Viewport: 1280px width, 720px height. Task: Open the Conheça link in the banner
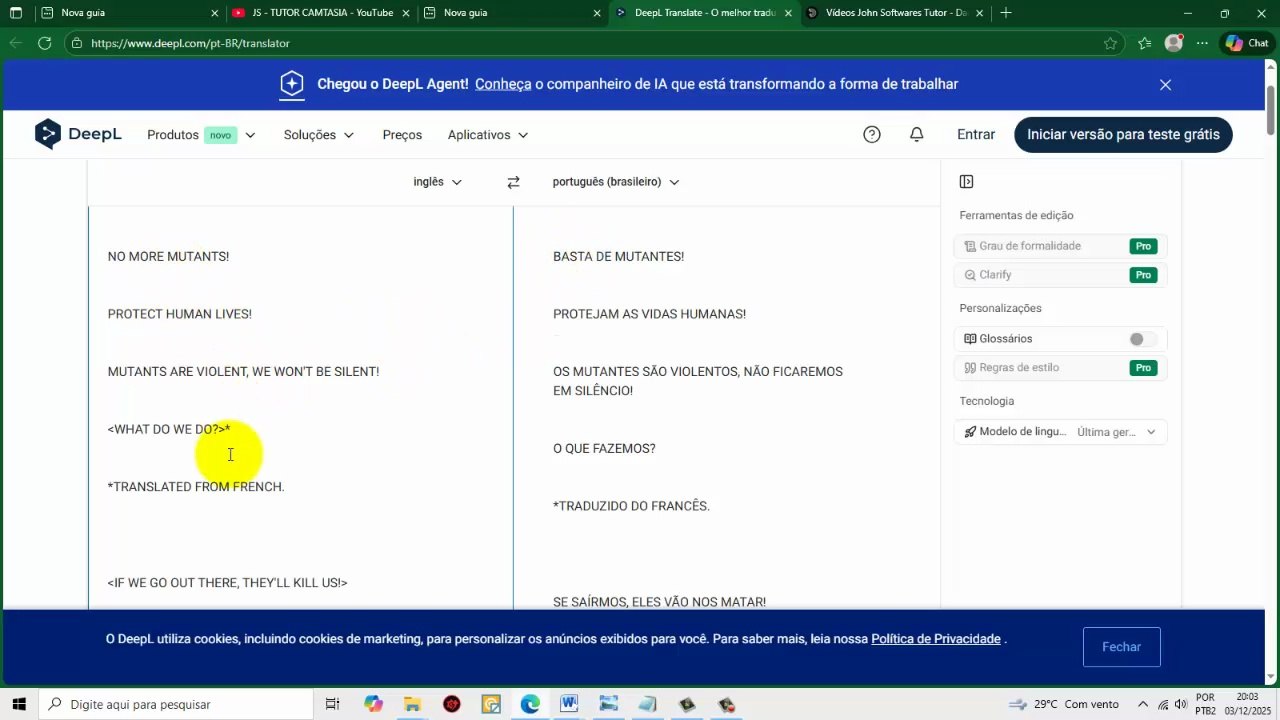pos(503,84)
